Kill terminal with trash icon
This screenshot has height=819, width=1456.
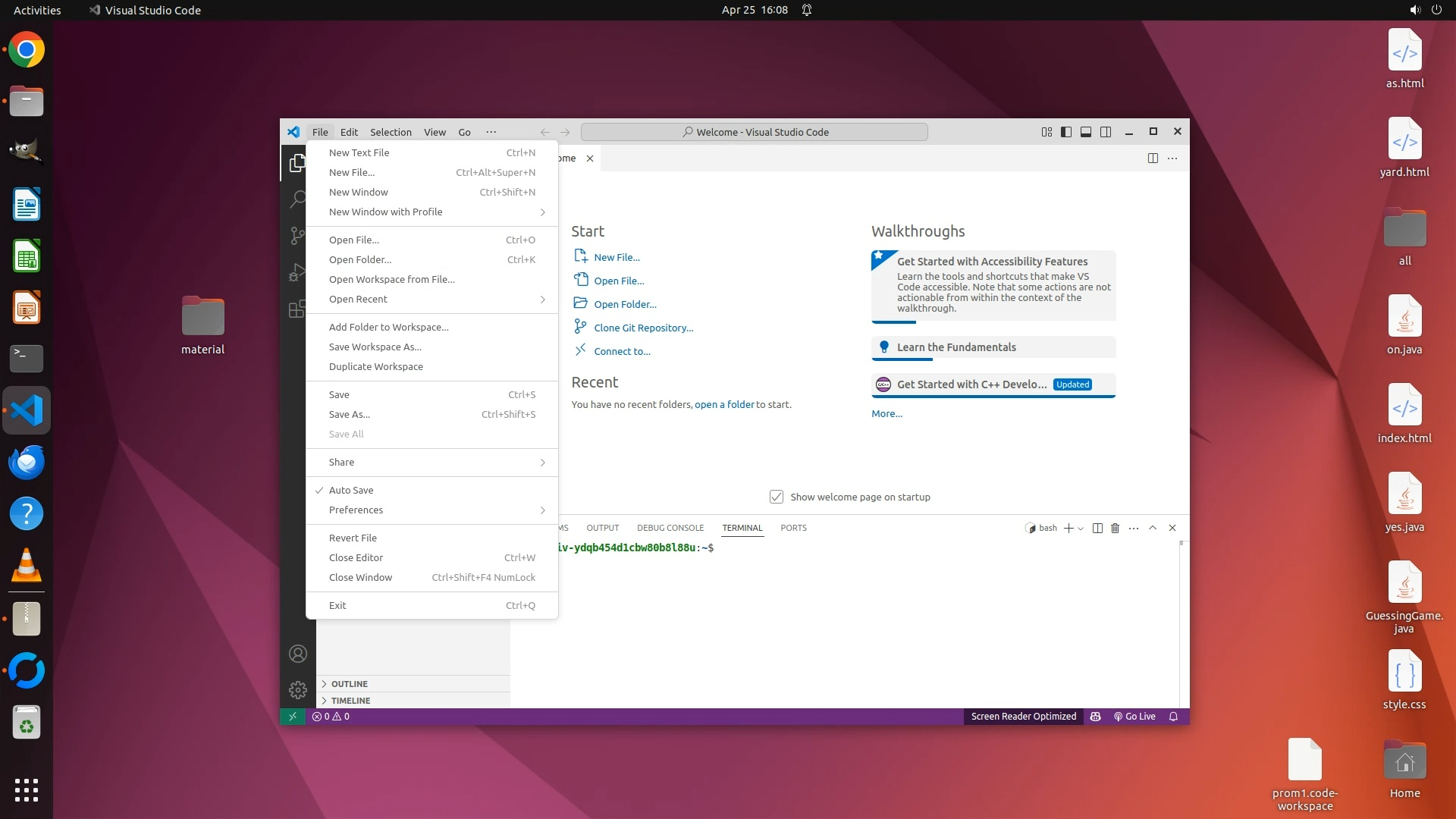coord(1115,528)
